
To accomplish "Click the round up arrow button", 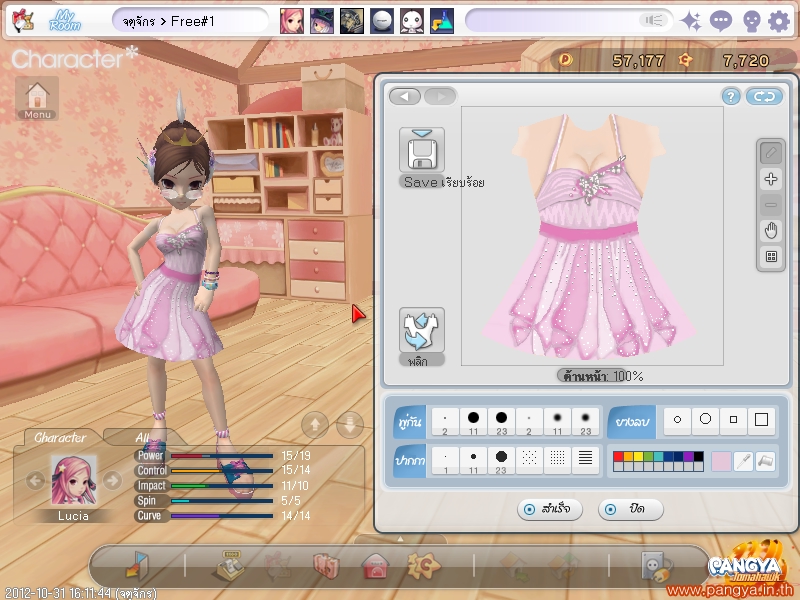I will 315,424.
